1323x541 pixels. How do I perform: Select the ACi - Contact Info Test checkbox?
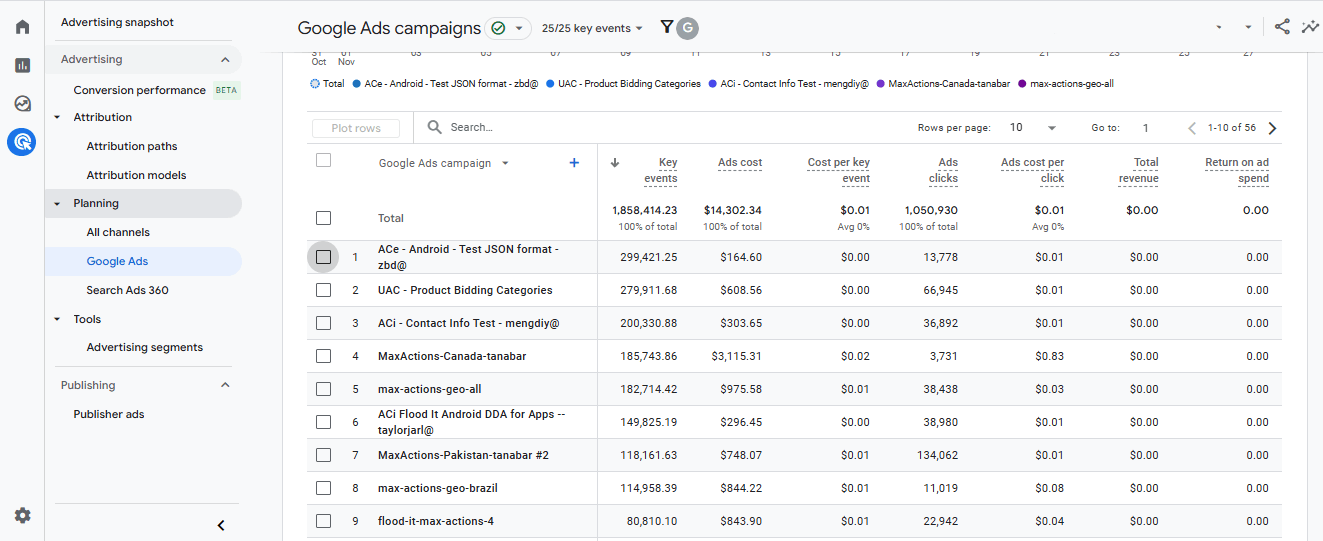(x=323, y=323)
